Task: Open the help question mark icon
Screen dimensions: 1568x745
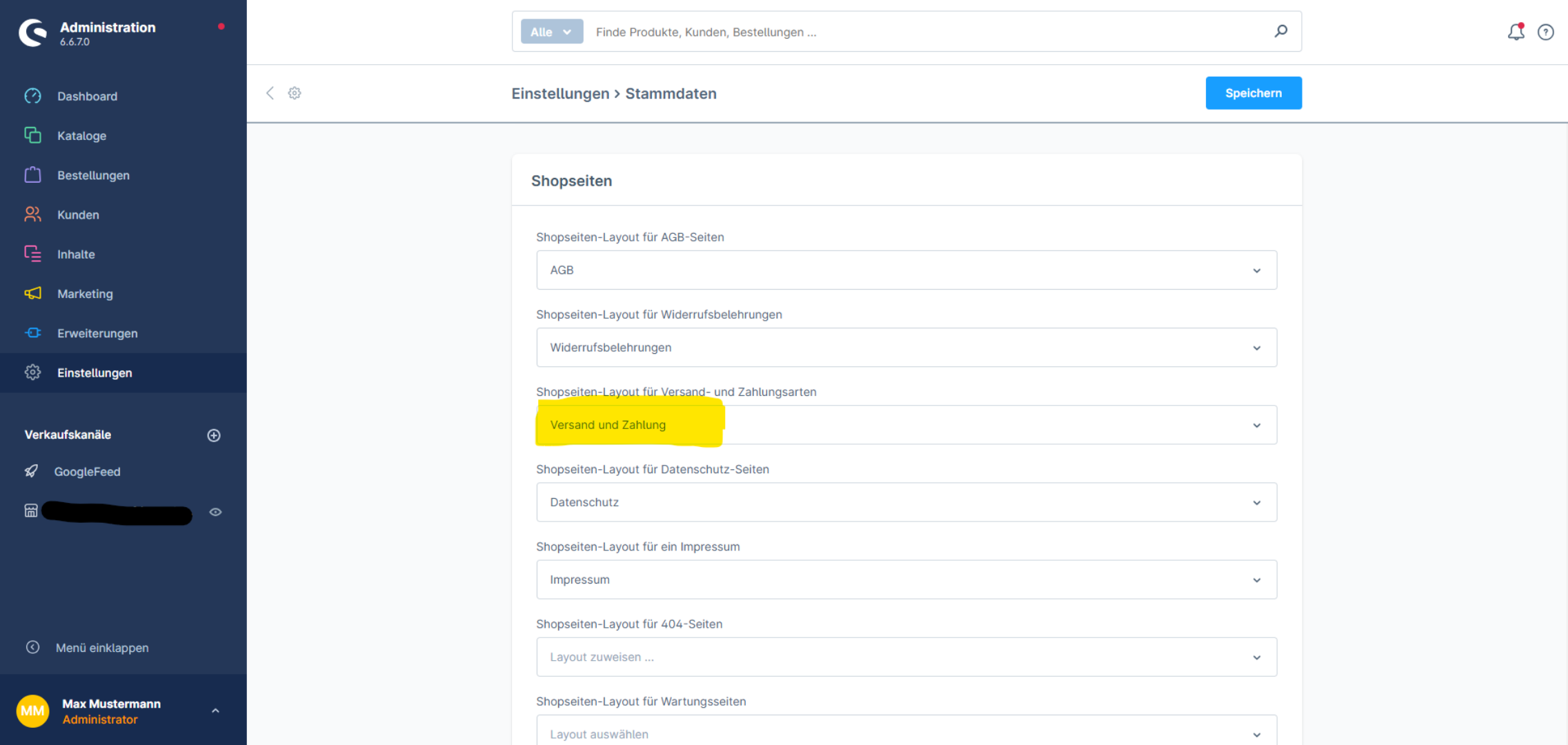Action: click(x=1546, y=32)
